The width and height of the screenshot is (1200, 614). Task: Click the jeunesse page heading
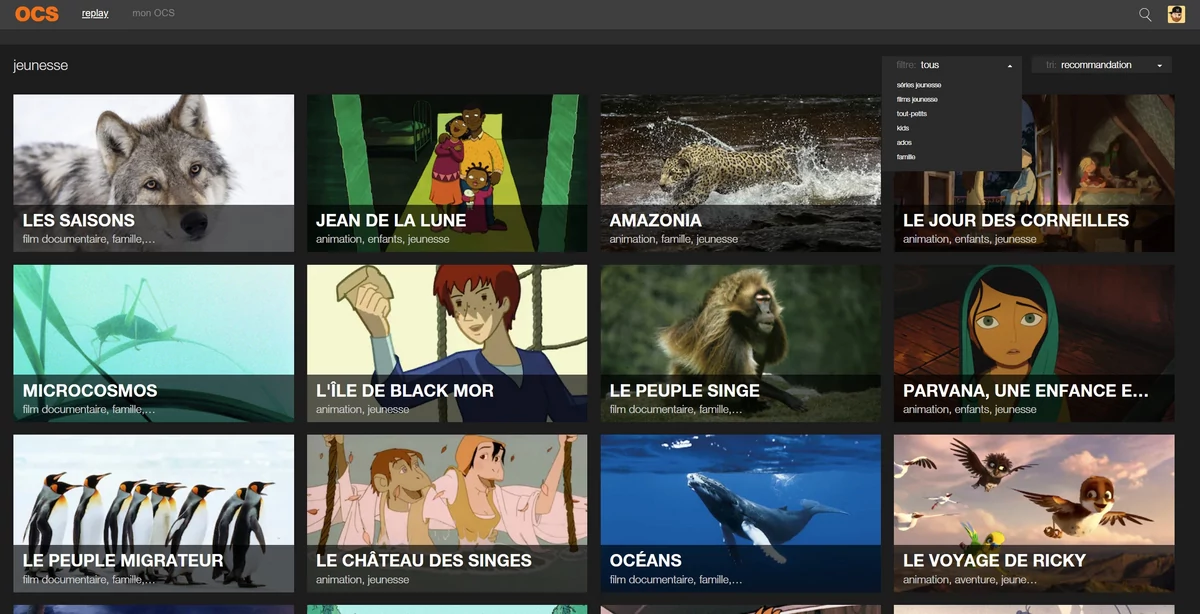(x=40, y=66)
